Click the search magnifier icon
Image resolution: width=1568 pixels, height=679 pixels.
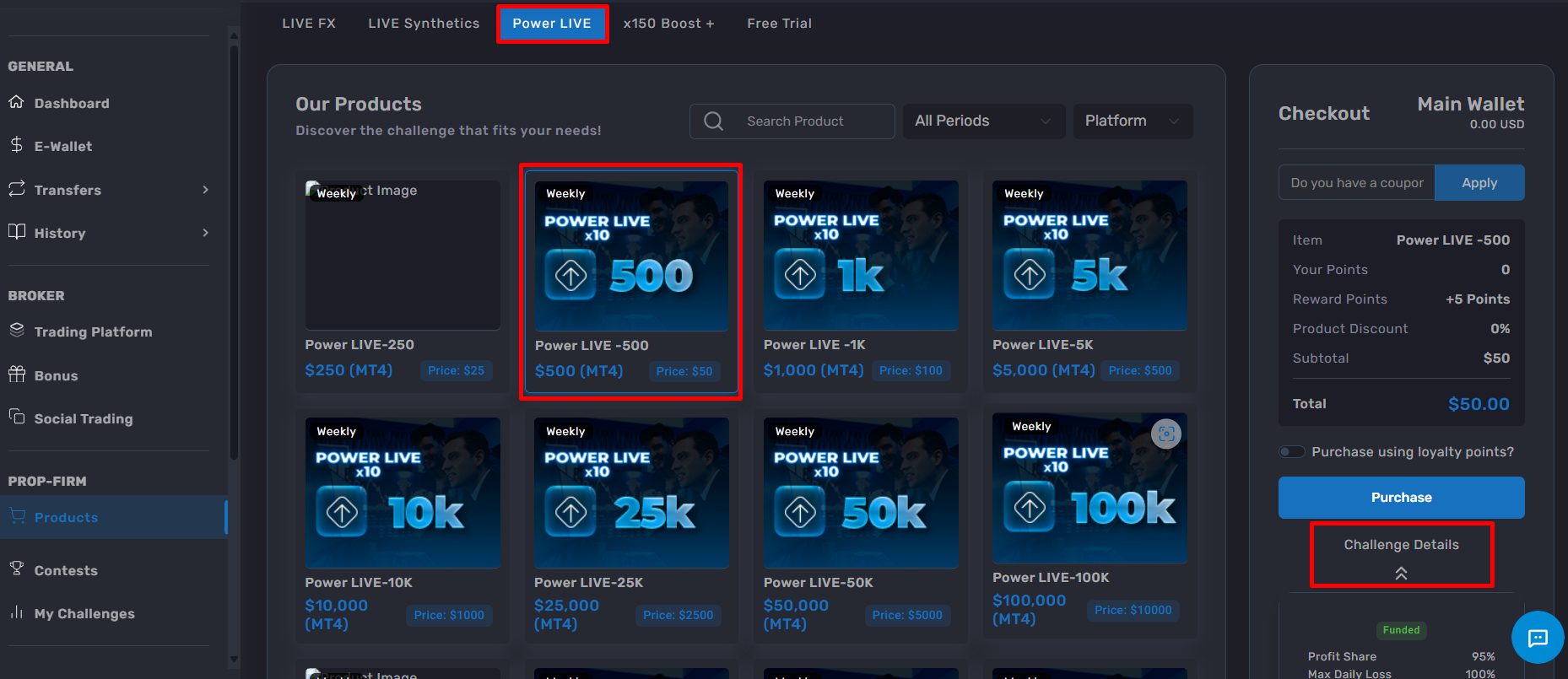coord(713,121)
